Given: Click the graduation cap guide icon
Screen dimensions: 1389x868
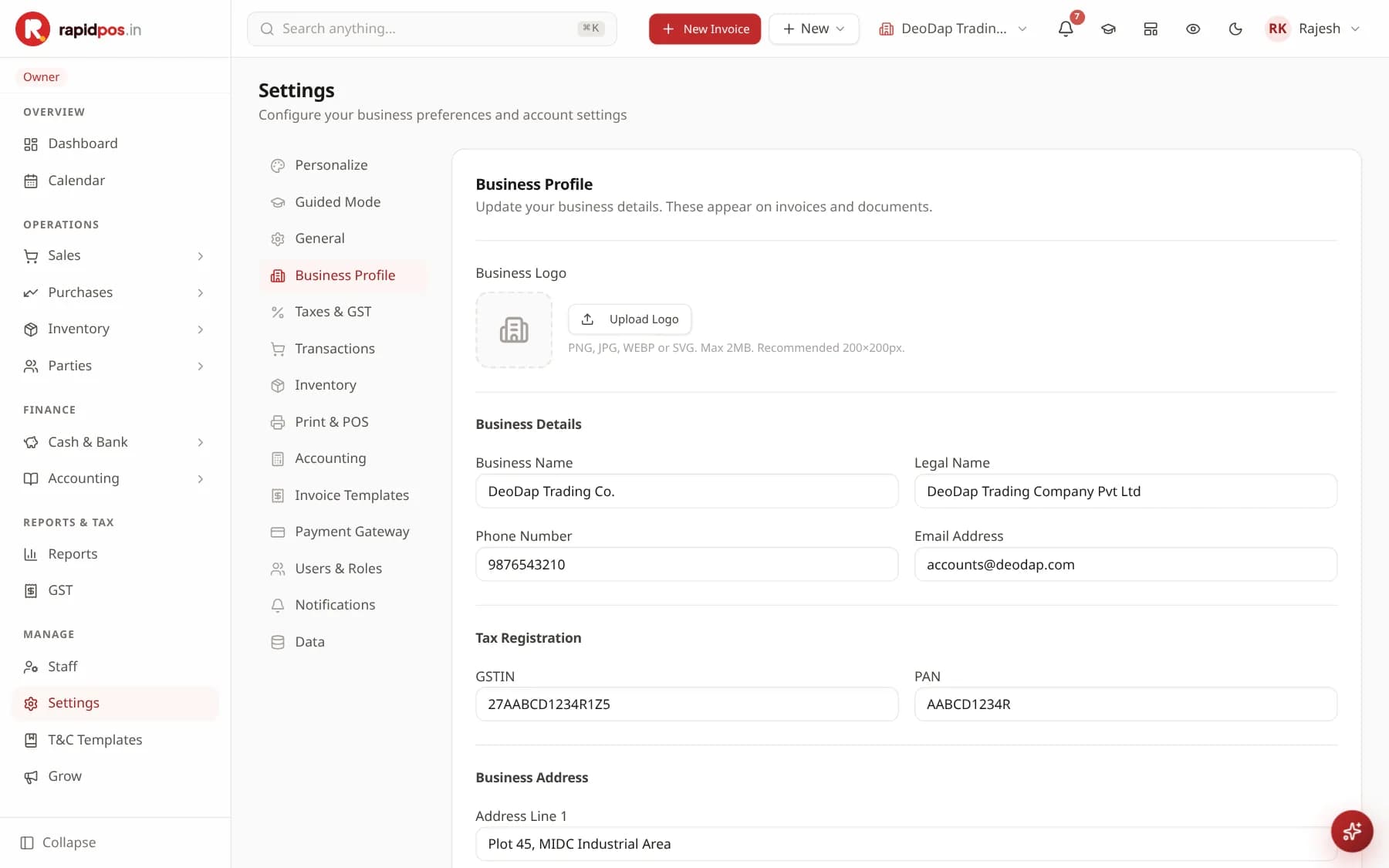Looking at the screenshot, I should pyautogui.click(x=1108, y=29).
